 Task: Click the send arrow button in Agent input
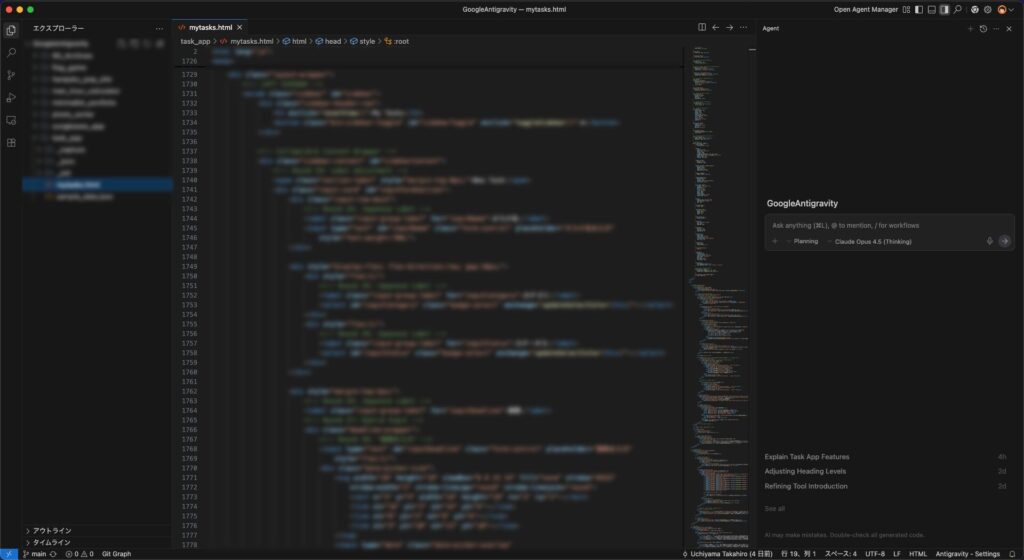[1004, 241]
